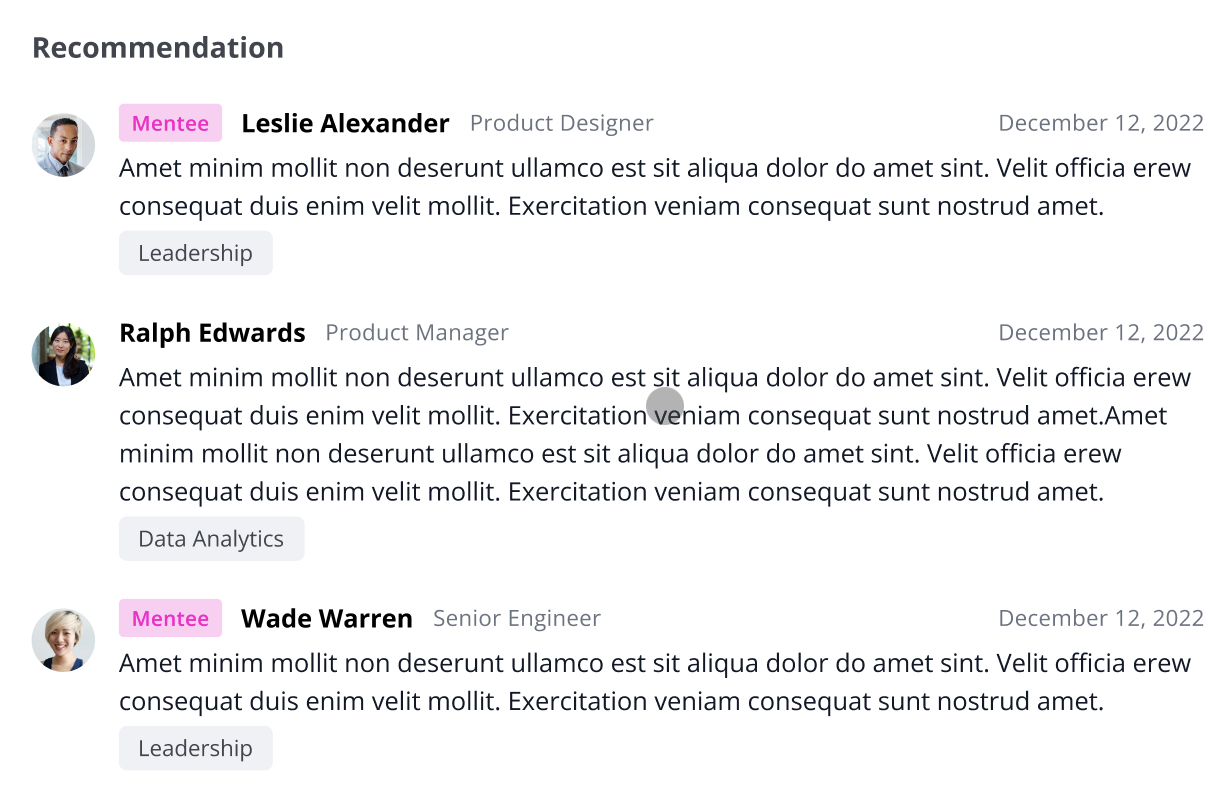Click the Senior Engineer job title
The image size is (1221, 800).
[516, 618]
